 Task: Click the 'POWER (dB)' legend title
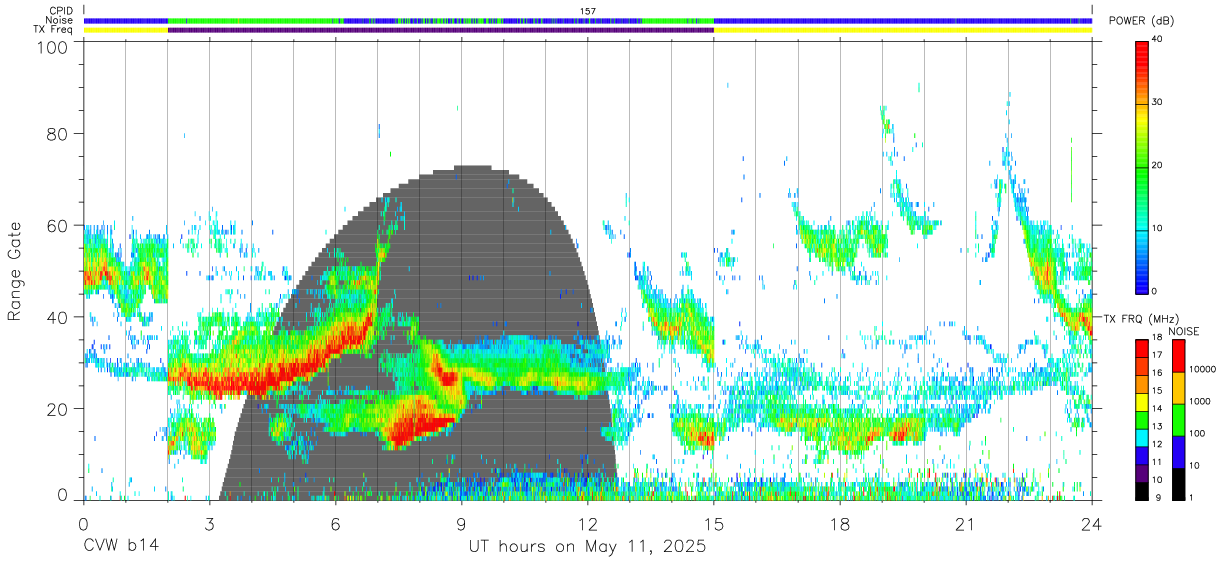1141,20
